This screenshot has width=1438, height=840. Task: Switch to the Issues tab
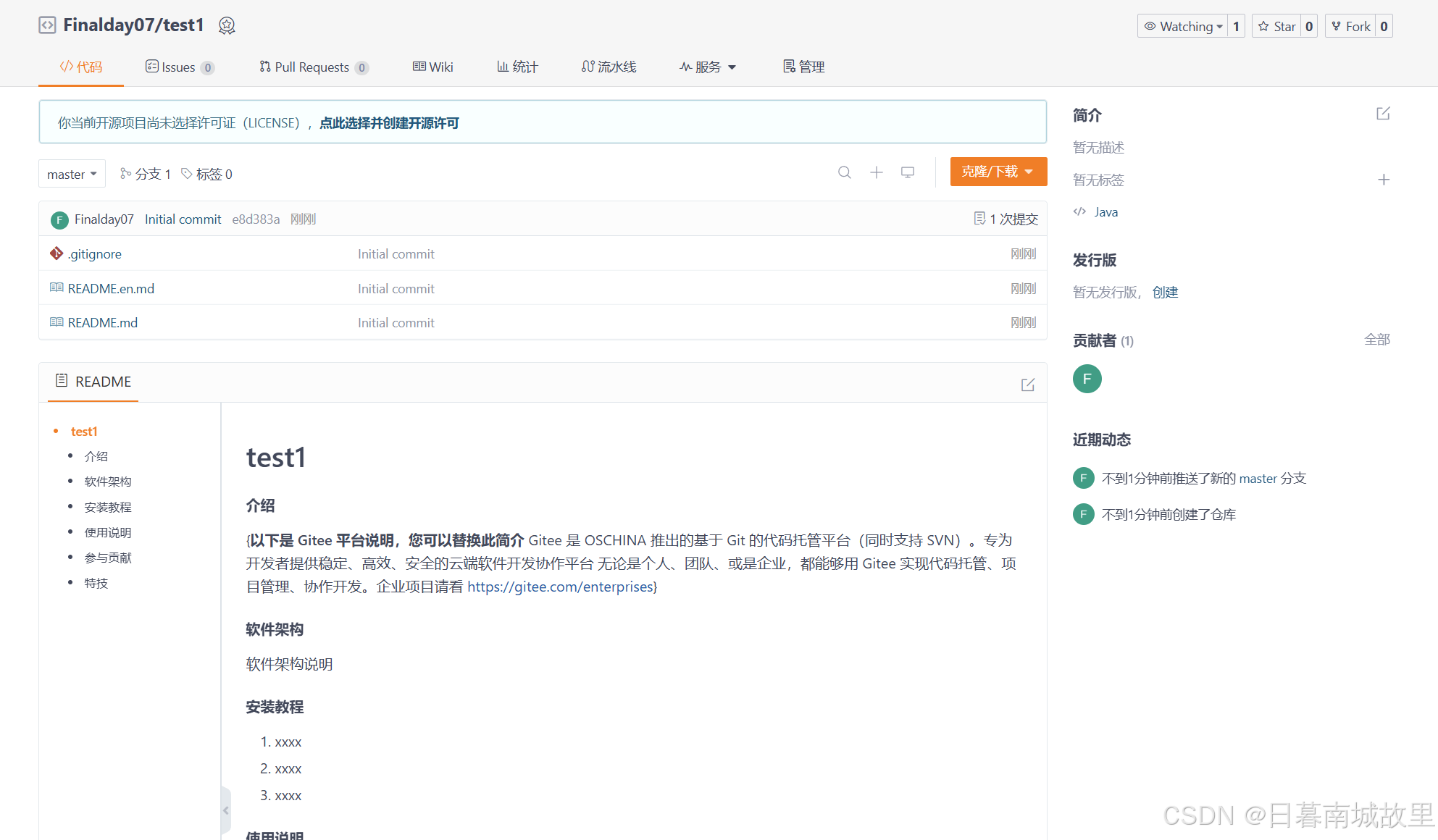point(178,67)
